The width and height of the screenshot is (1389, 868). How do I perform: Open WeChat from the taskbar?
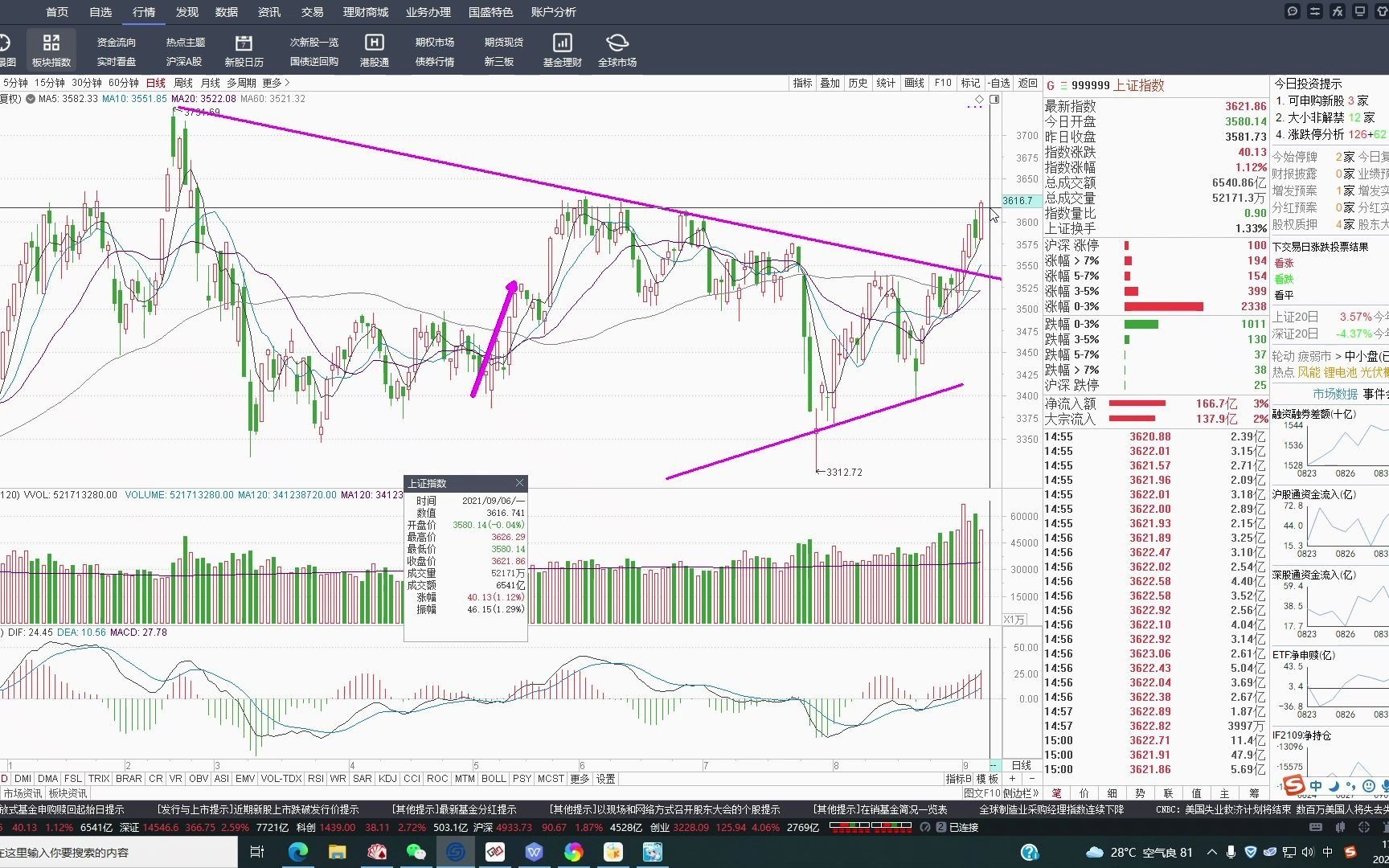pyautogui.click(x=416, y=852)
